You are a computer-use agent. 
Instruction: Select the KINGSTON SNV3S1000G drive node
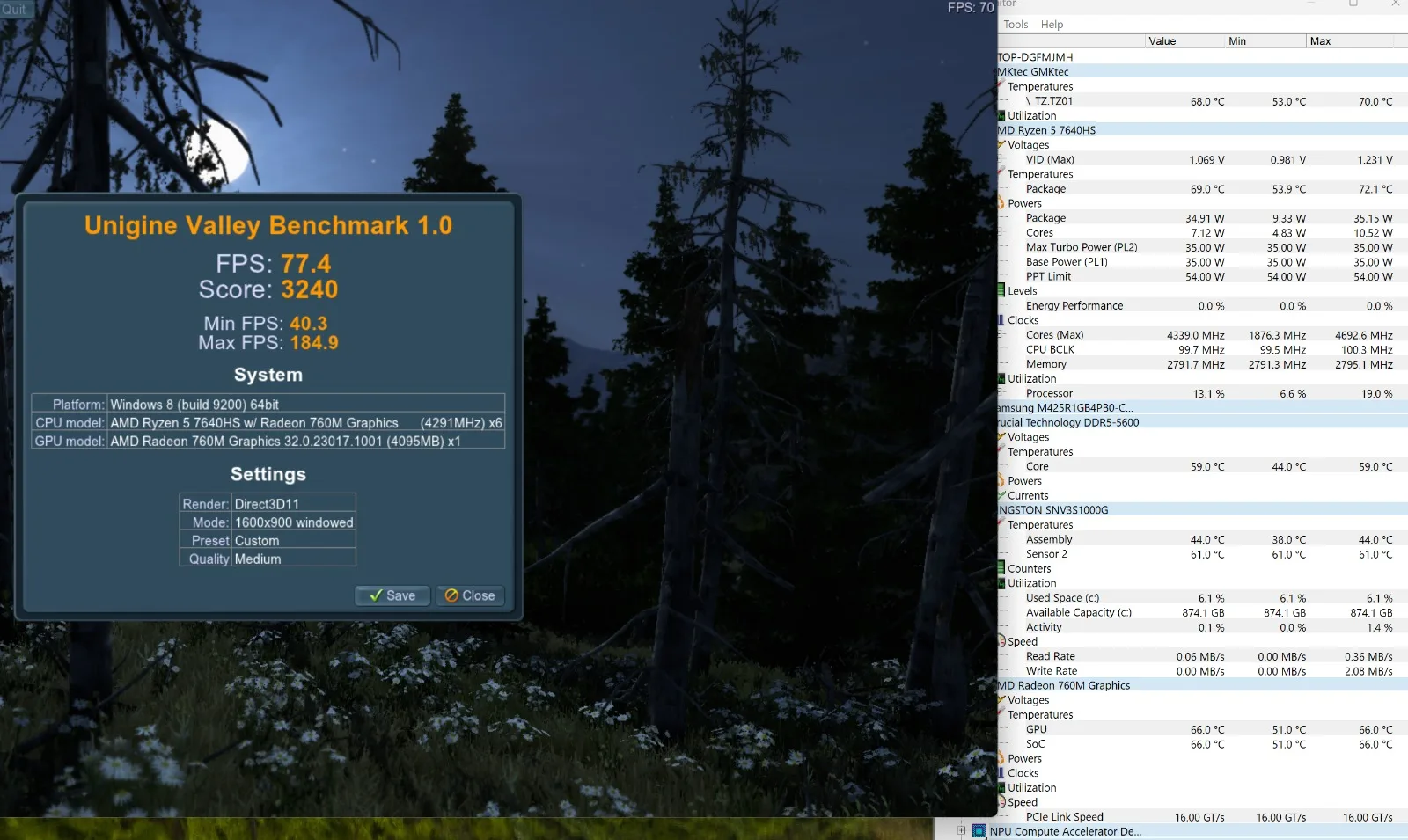click(x=1202, y=510)
